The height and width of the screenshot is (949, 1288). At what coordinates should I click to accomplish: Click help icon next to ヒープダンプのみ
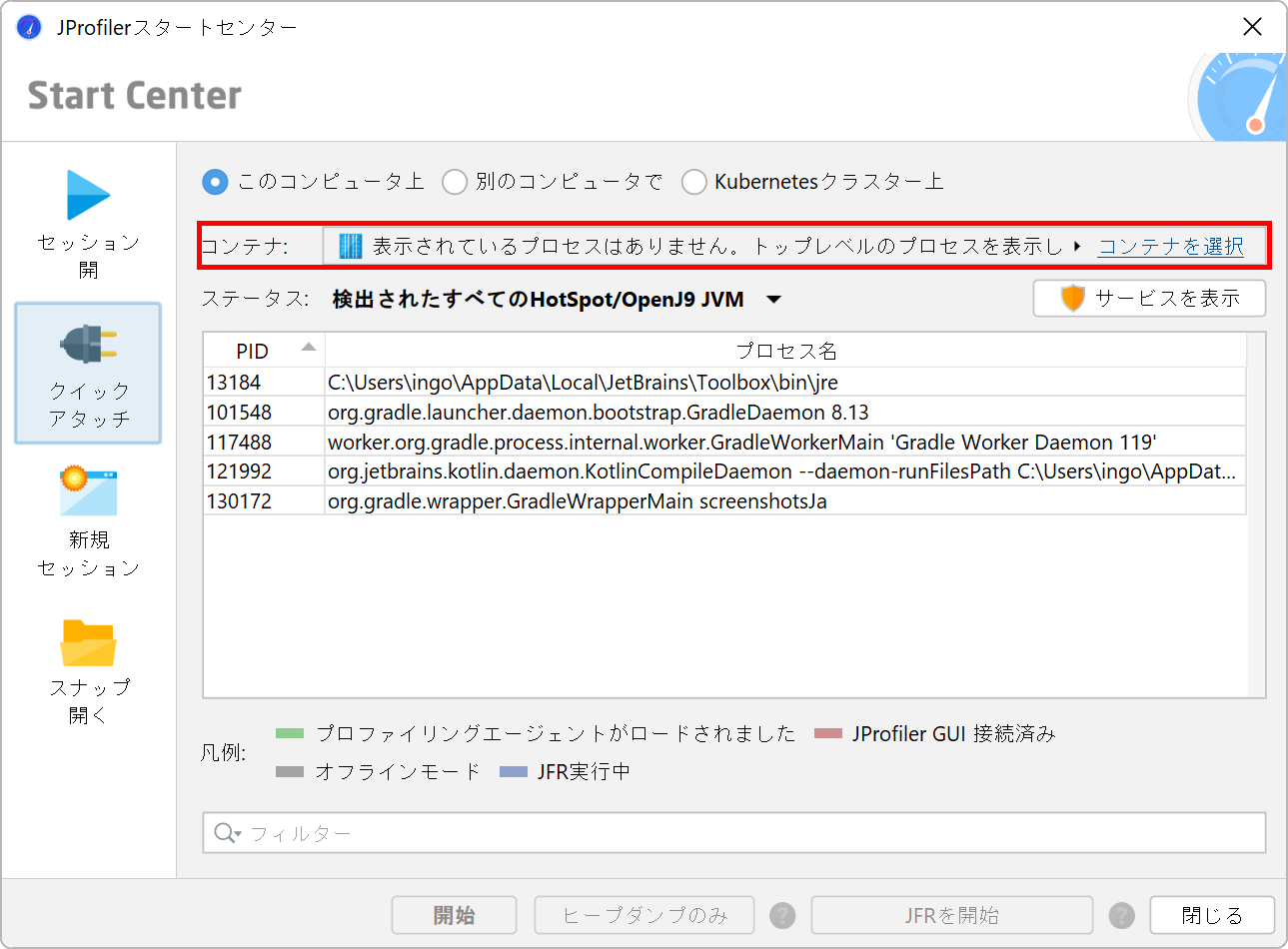pyautogui.click(x=783, y=915)
